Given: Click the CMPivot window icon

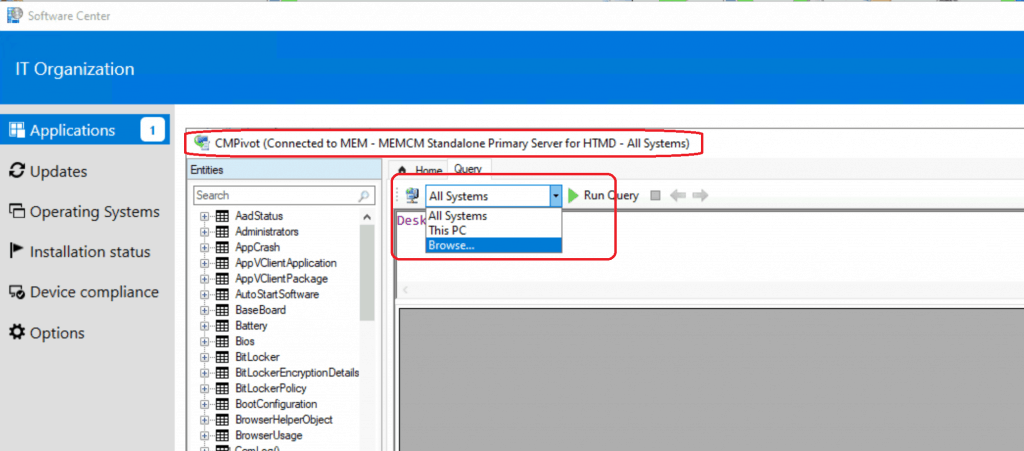Looking at the screenshot, I should pos(202,143).
